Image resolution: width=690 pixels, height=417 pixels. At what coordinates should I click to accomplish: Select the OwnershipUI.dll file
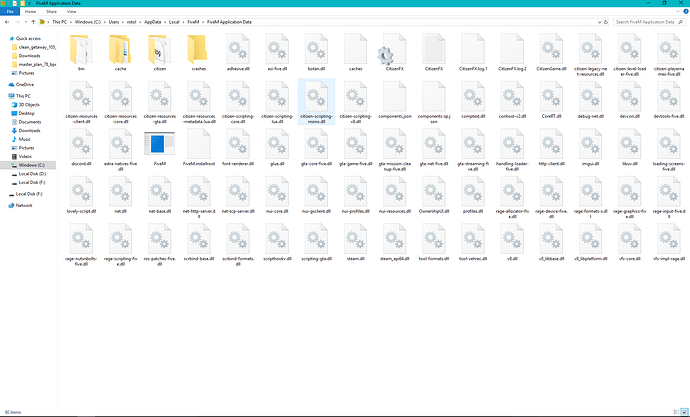(434, 195)
